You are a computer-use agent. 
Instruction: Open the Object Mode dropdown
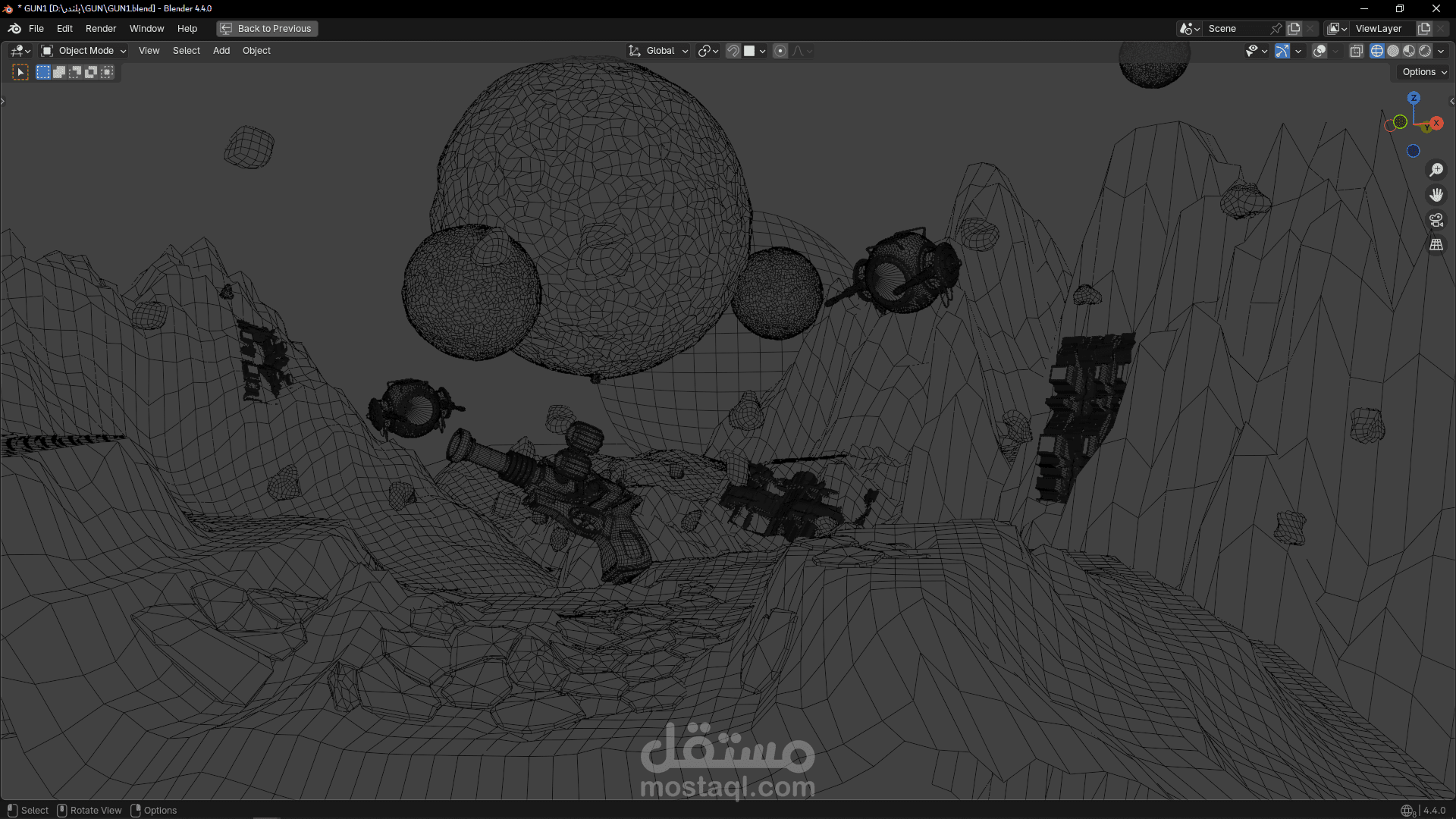(84, 51)
